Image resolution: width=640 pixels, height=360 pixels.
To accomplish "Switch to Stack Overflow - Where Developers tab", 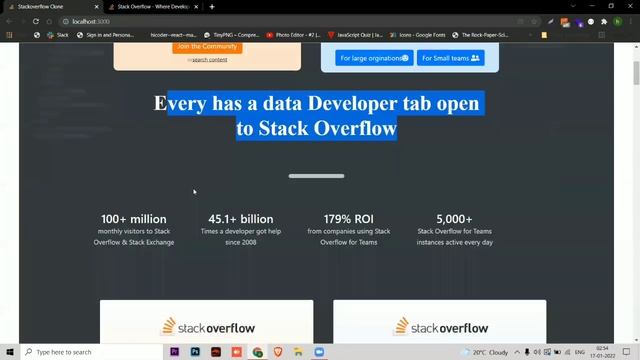I will click(x=153, y=7).
